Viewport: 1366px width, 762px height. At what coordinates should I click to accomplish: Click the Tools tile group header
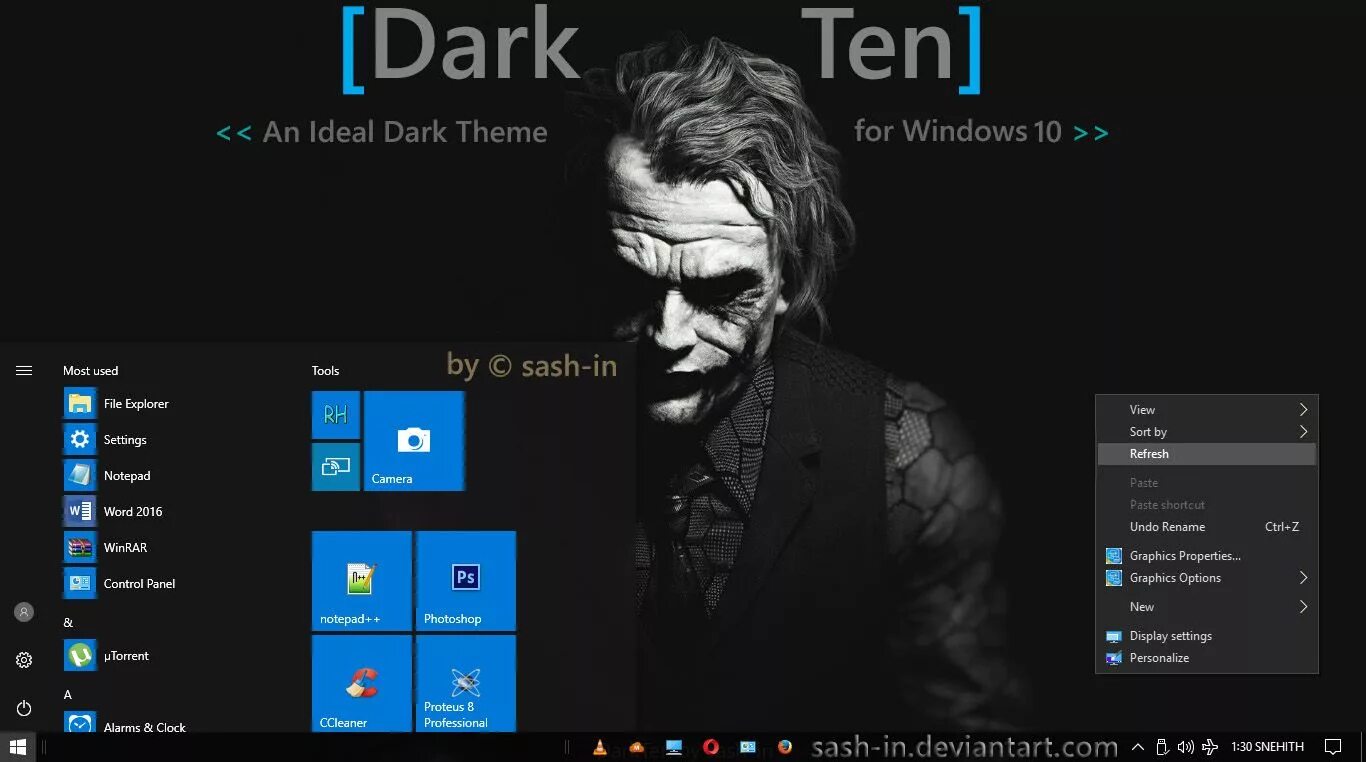[x=325, y=371]
